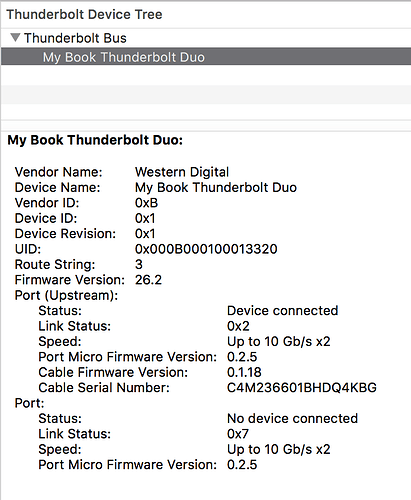
Task: Click the cable serial number C4M236601BHDQ4KBG
Action: tap(302, 388)
